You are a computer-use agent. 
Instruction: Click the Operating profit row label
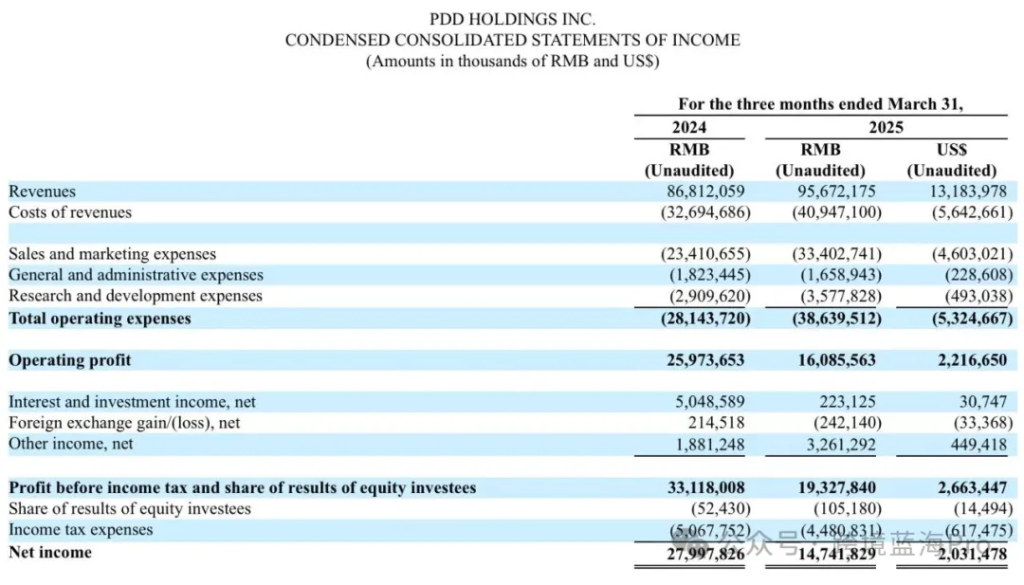point(70,360)
